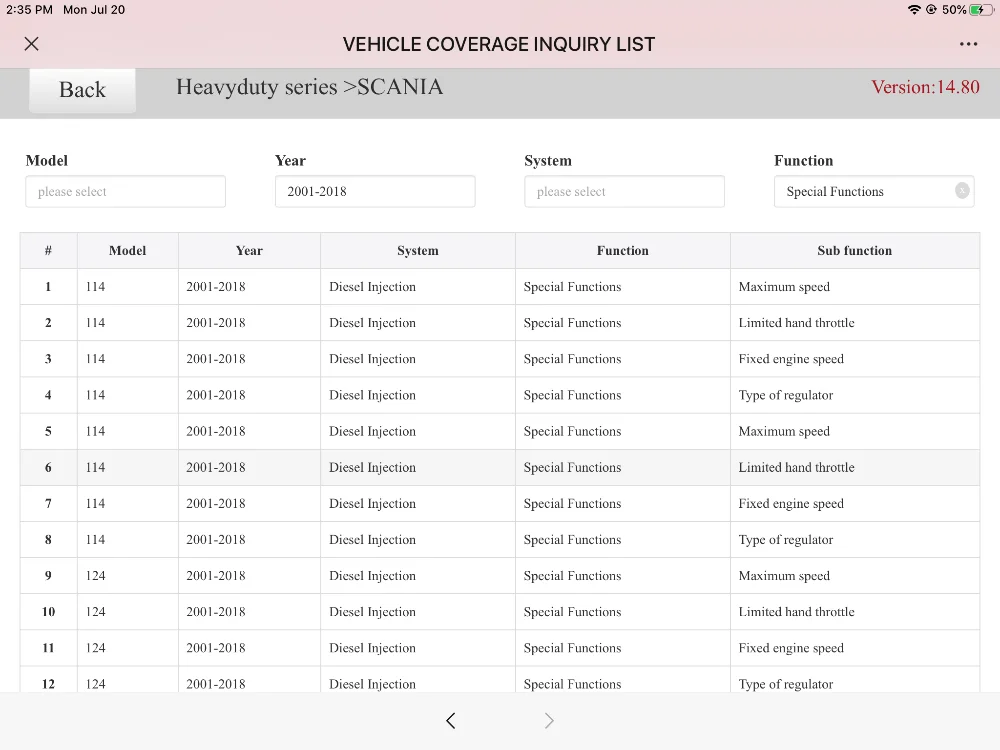
Task: Click the Heavyduty series >SCANIA breadcrumb
Action: [x=309, y=87]
